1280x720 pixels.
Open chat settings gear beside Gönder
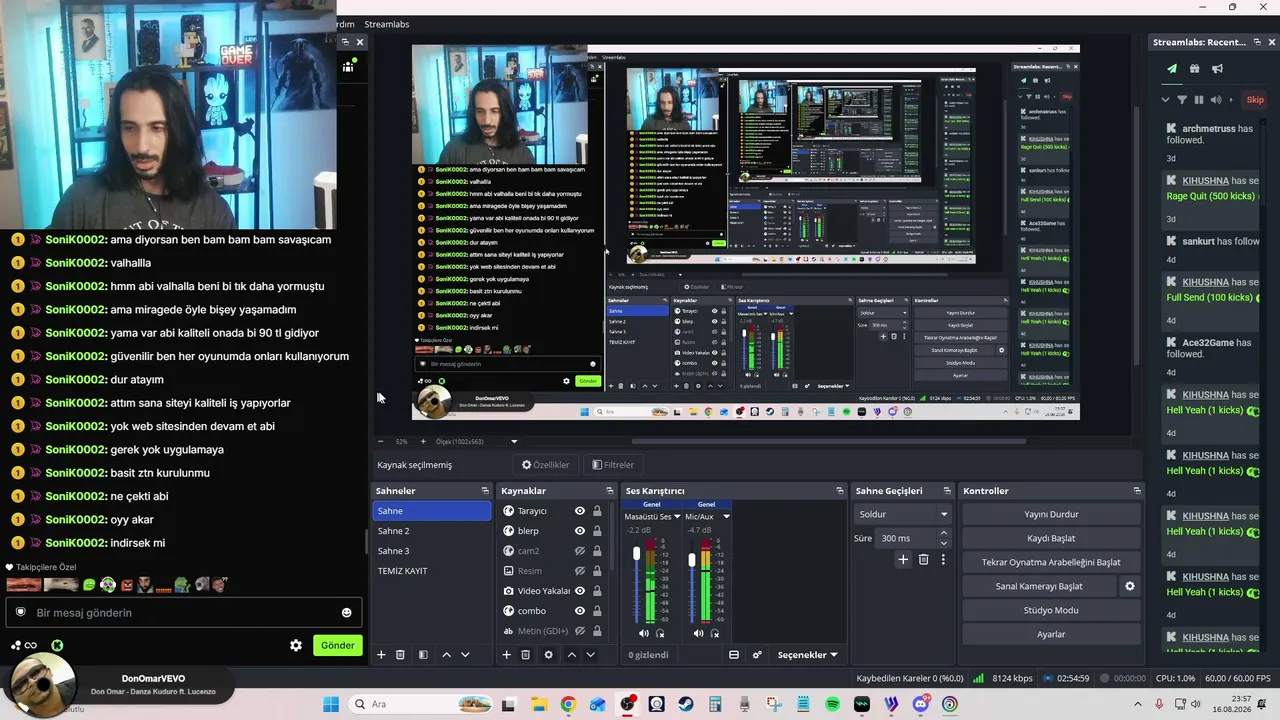tap(296, 645)
